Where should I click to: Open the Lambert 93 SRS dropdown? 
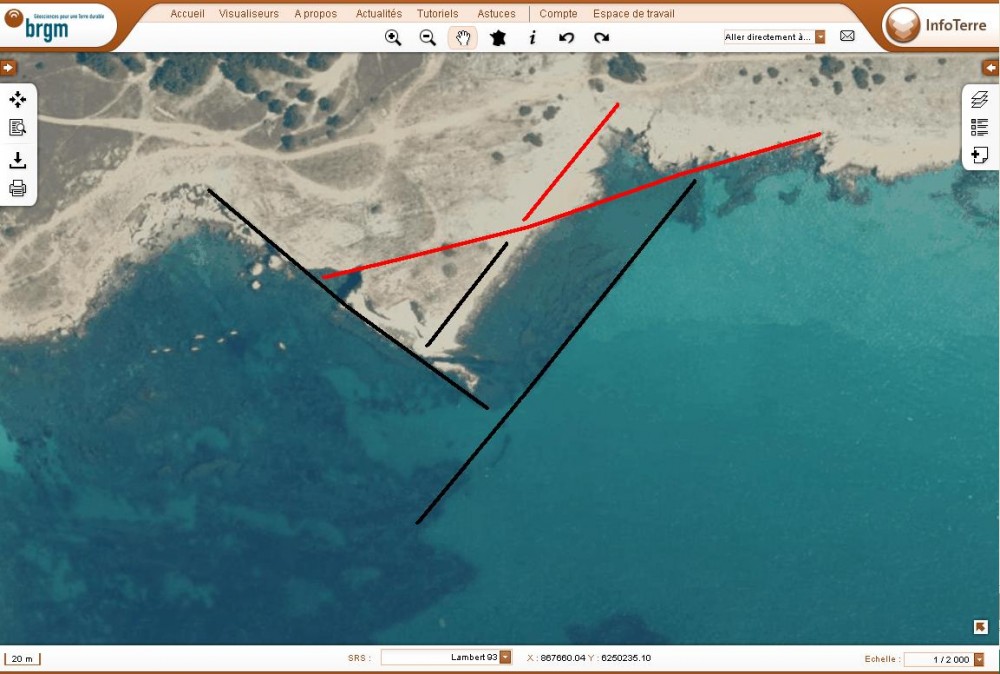505,657
